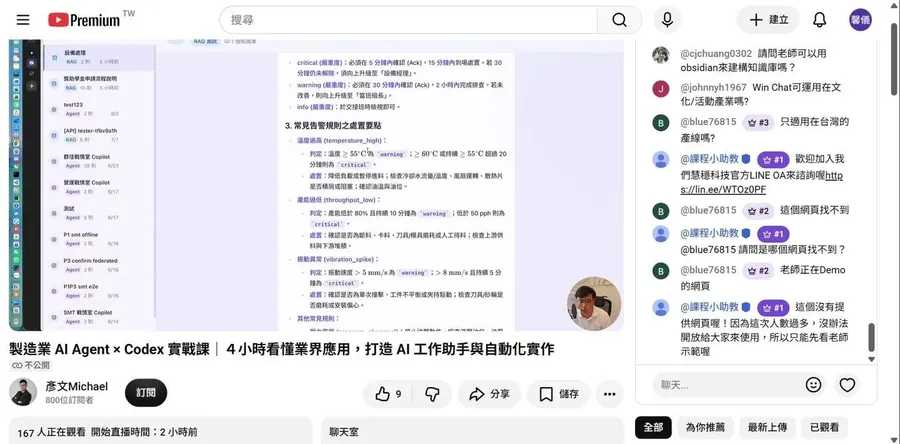Click the chat scrollbar down arrow
This screenshot has height=444, width=900.
[871, 359]
